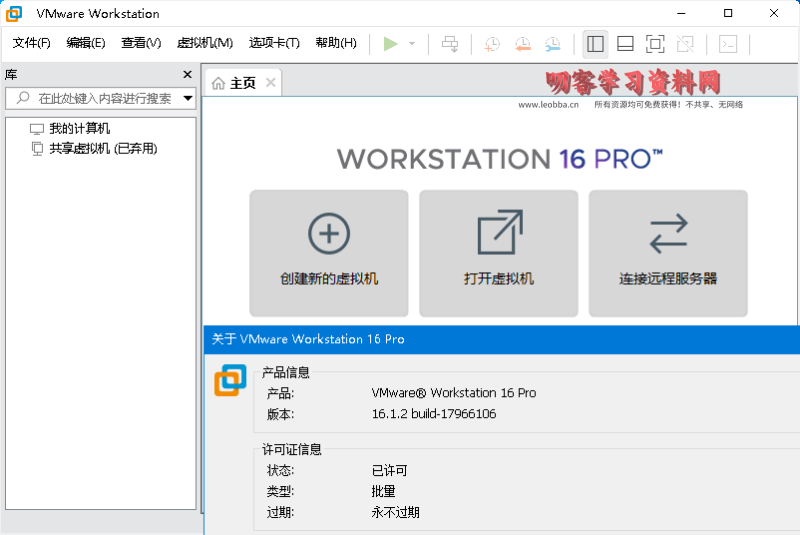Screen dimensions: 800x535
Task: Click the 关于 VMware Workstation 16 Pro title bar
Action: pyautogui.click(x=502, y=339)
